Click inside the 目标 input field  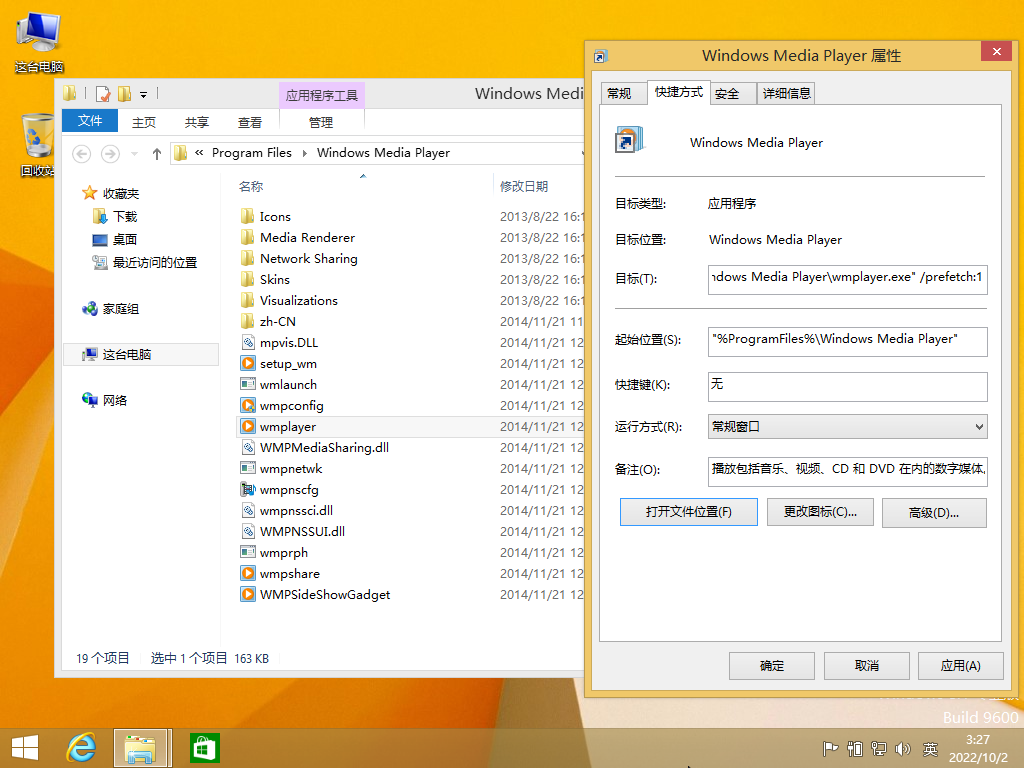coord(847,280)
